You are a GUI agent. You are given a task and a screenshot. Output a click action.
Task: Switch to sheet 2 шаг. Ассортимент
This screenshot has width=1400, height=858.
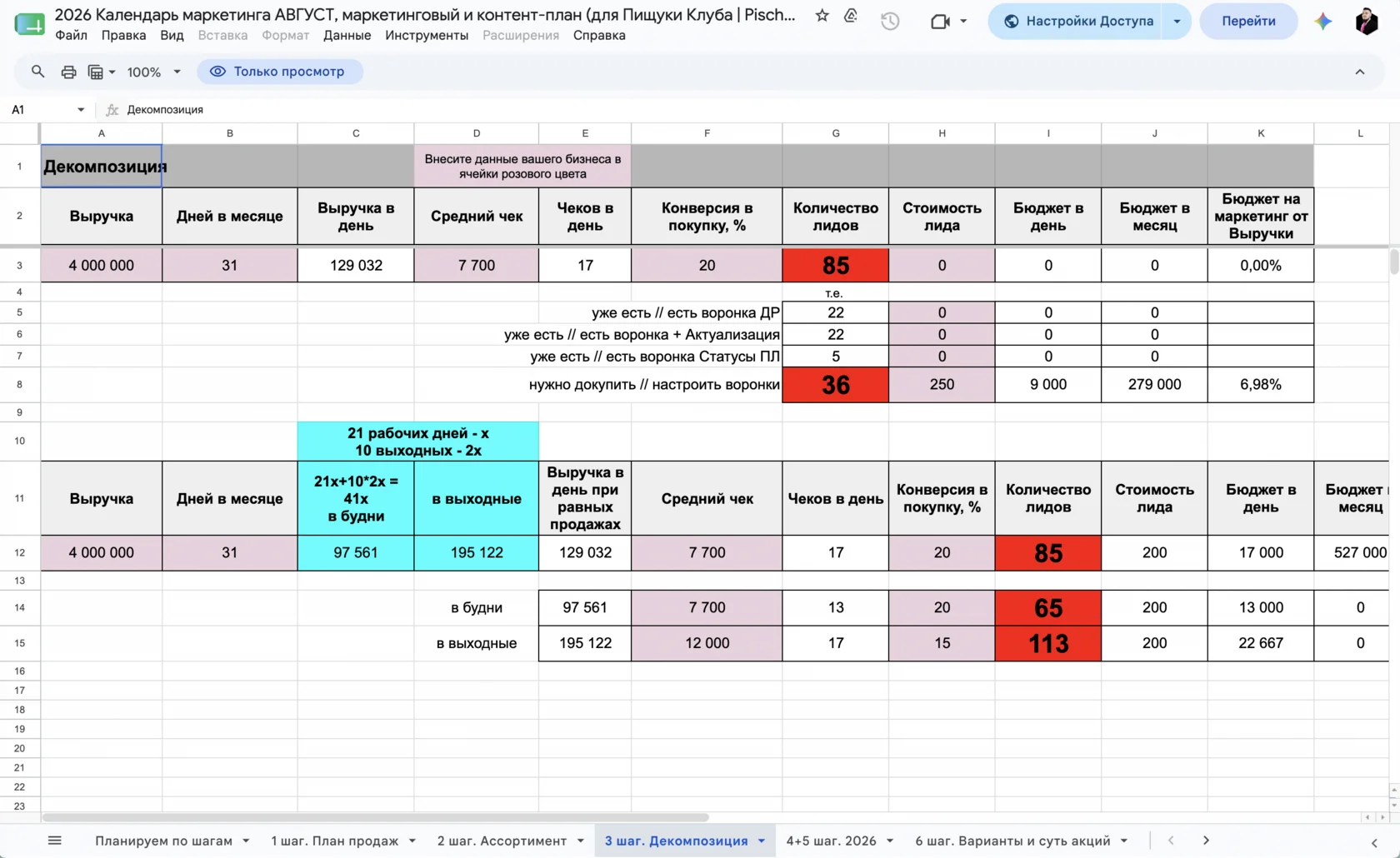point(502,841)
